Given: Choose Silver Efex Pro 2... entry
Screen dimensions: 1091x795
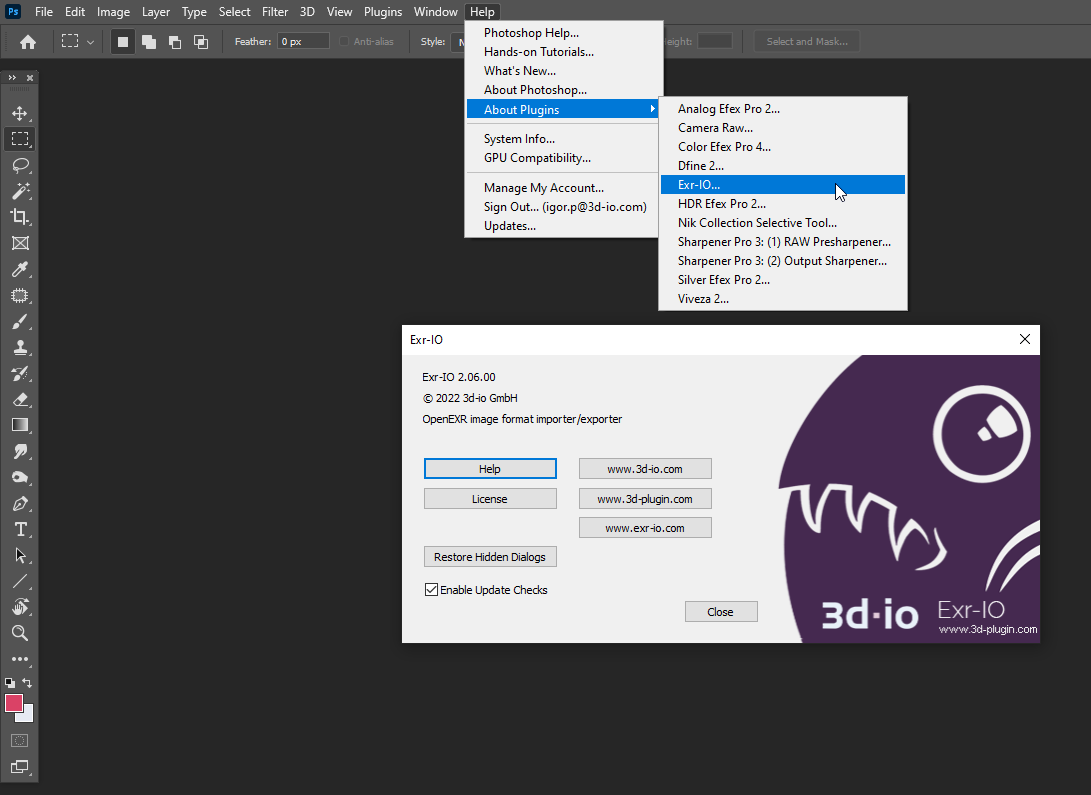Looking at the screenshot, I should coord(783,280).
